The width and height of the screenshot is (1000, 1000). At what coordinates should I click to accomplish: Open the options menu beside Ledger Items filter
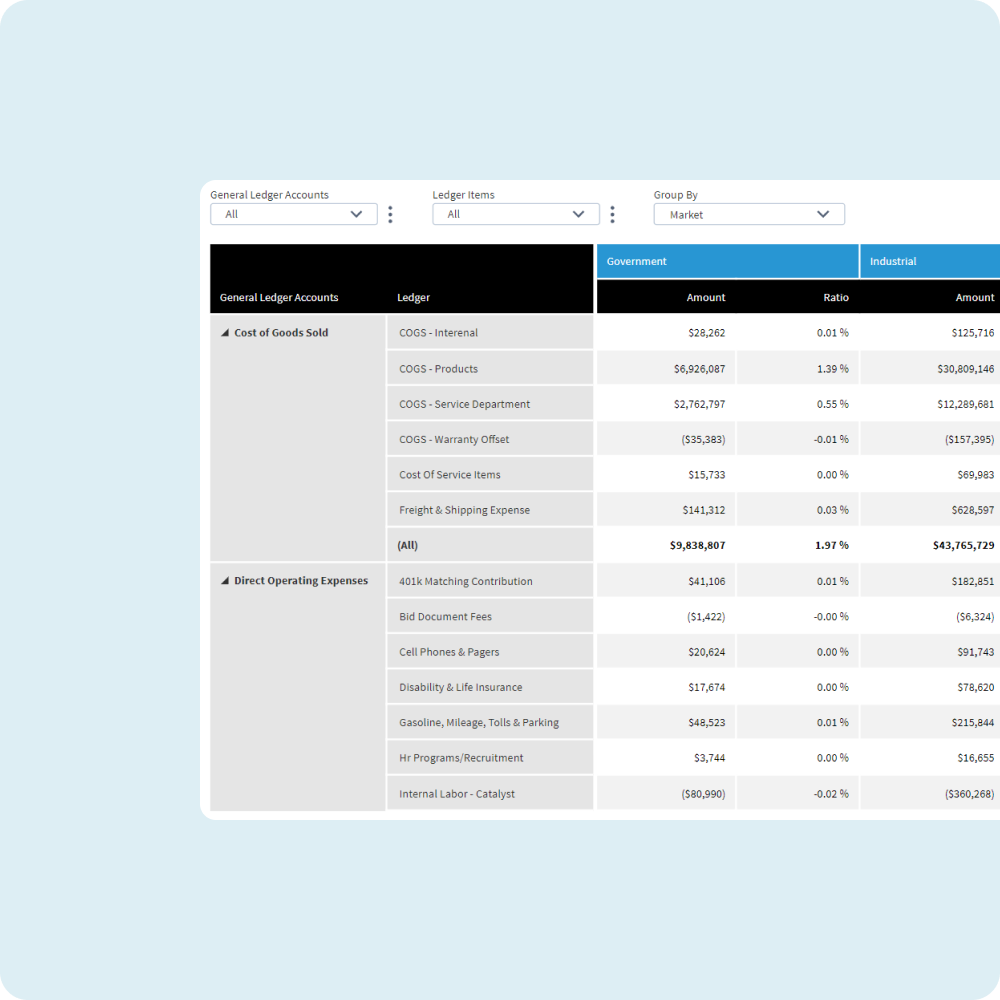pyautogui.click(x=612, y=214)
